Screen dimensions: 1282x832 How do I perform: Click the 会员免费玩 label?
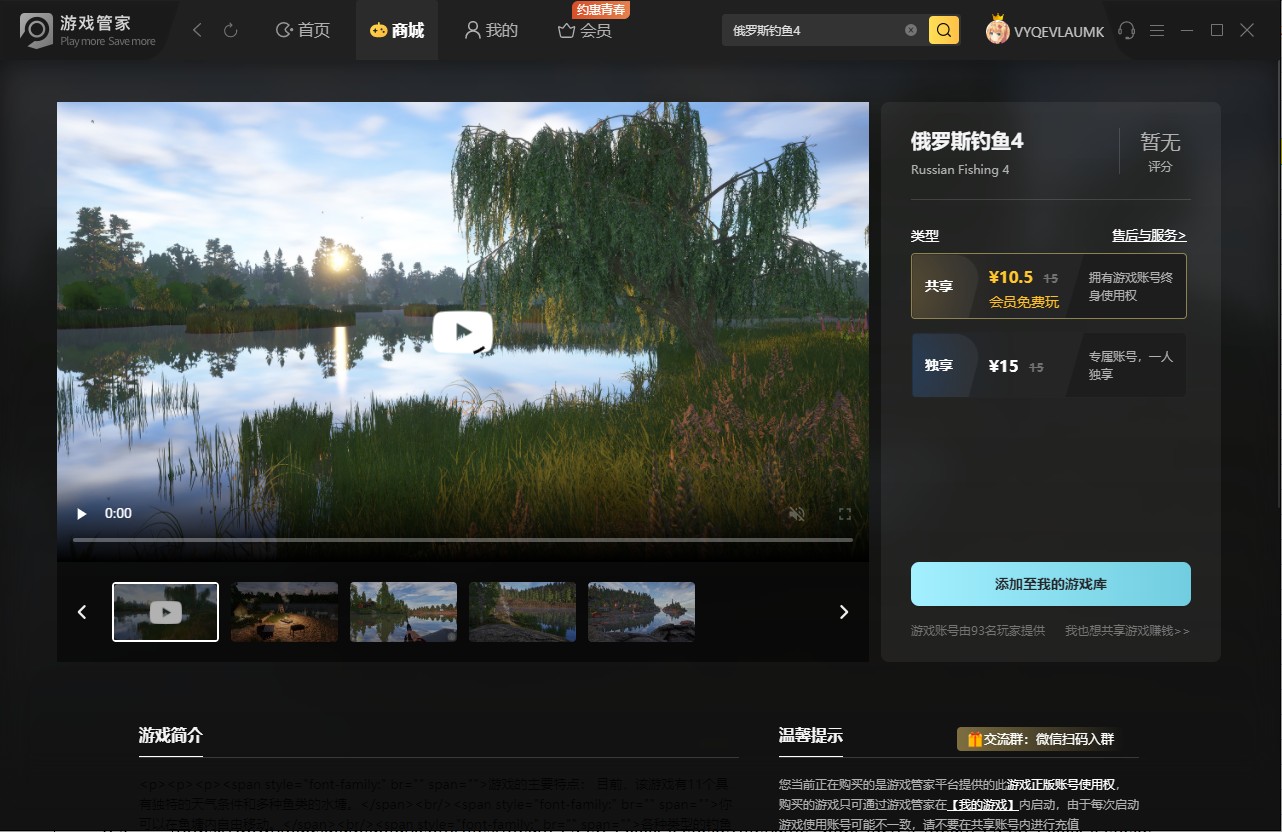(x=1024, y=302)
